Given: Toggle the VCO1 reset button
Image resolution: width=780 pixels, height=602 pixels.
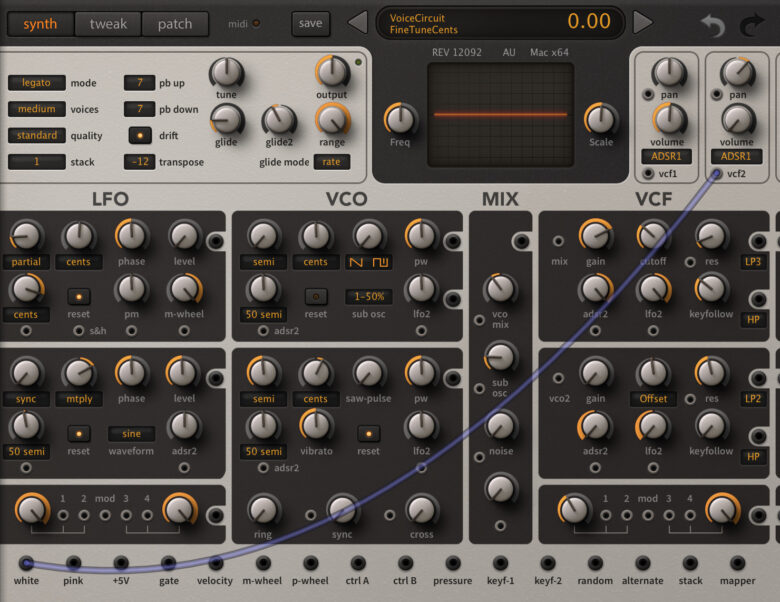Looking at the screenshot, I should 316,297.
